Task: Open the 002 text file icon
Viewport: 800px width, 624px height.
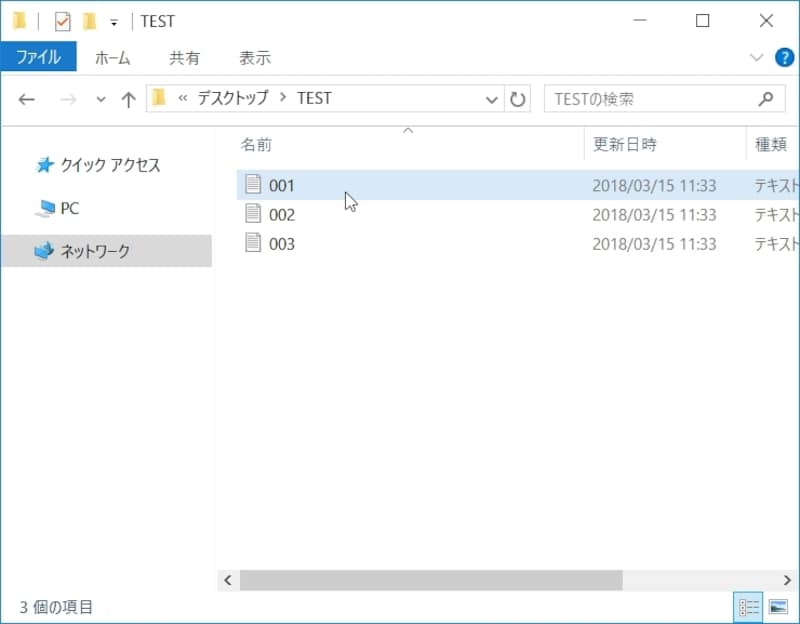Action: point(251,214)
